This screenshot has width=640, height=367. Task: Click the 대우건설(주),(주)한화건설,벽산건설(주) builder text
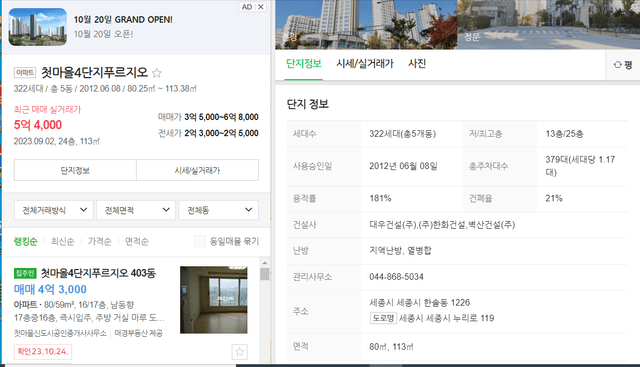pos(442,225)
